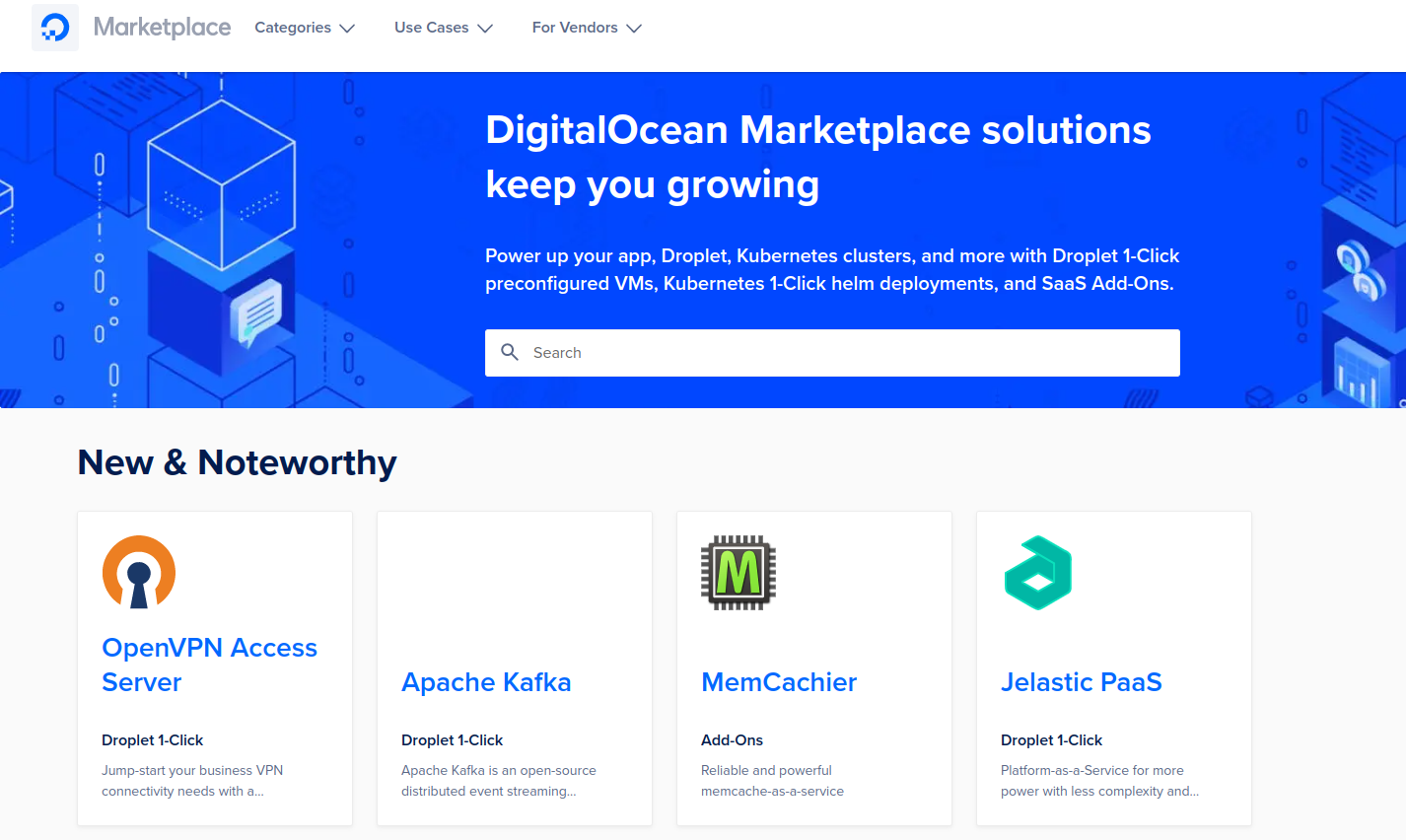Screen dimensions: 1406x840
Task: Expand the Categories dropdown menu
Action: 305,28
